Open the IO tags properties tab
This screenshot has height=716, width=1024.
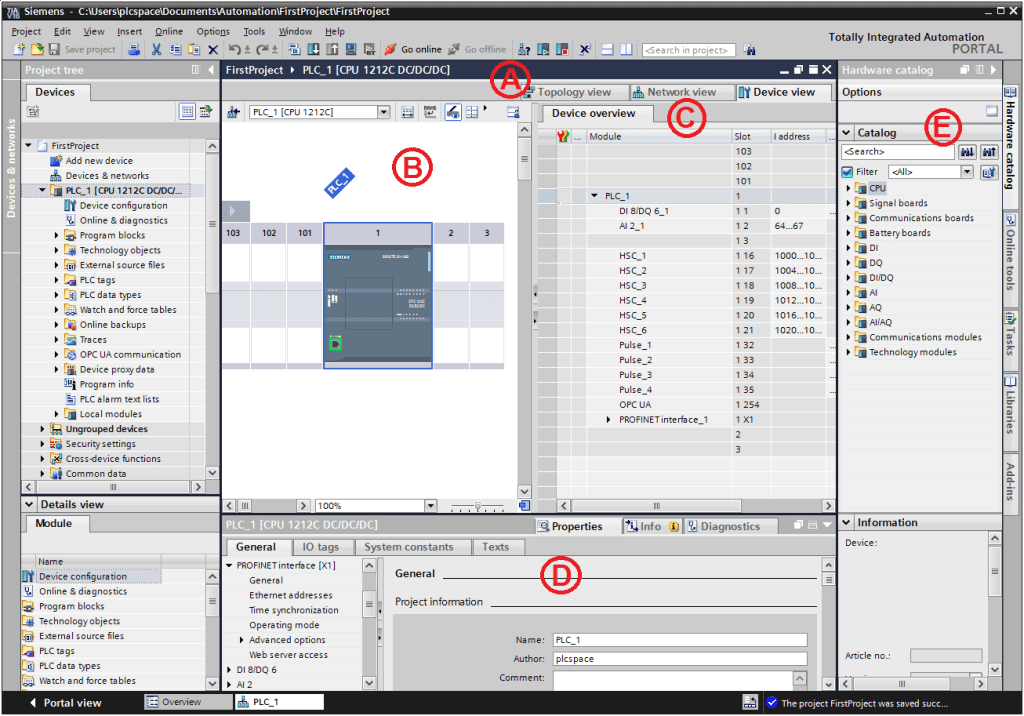pos(321,547)
